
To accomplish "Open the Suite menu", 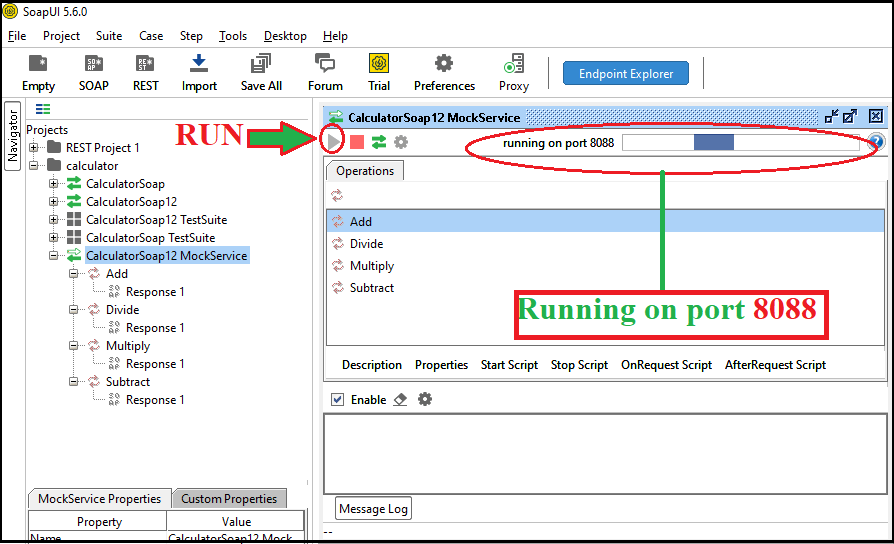I will 109,35.
